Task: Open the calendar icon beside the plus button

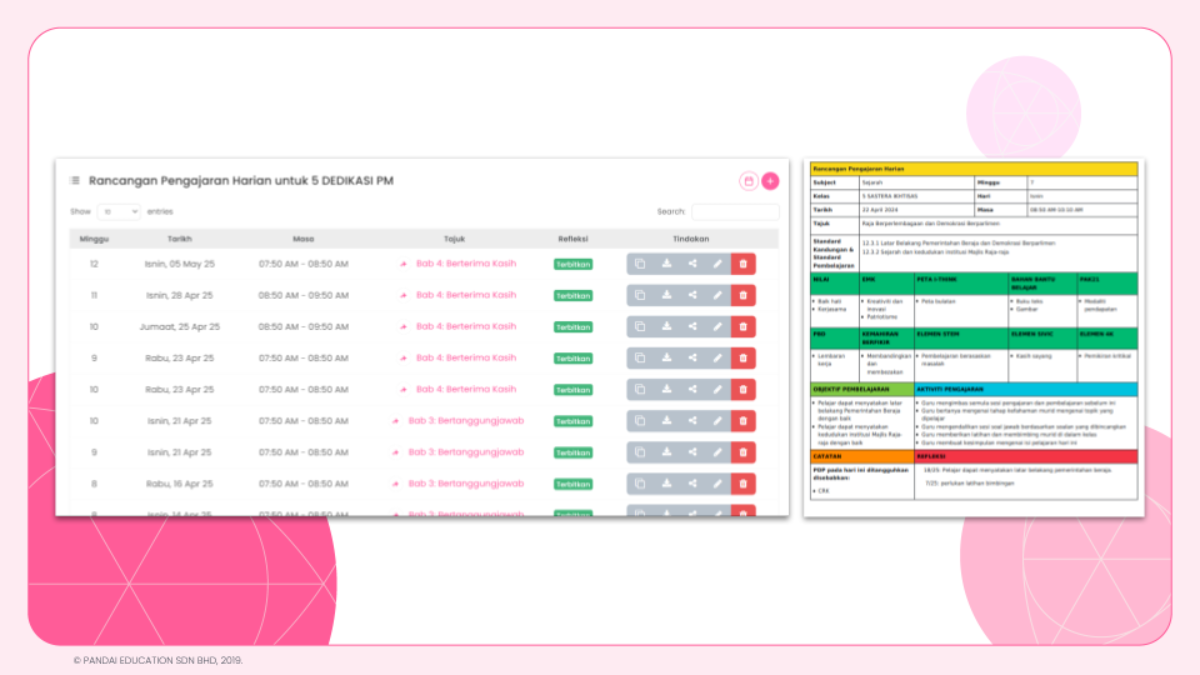Action: pos(748,181)
